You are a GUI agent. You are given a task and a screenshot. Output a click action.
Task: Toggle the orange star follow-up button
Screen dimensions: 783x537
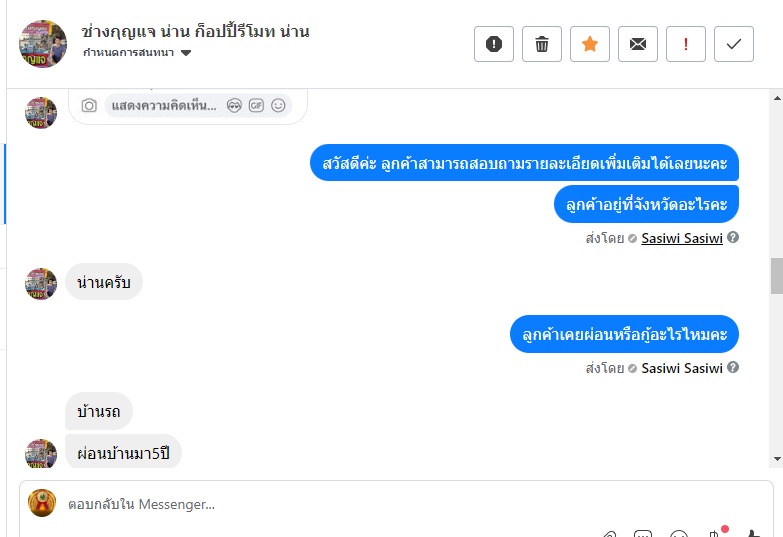click(x=590, y=44)
